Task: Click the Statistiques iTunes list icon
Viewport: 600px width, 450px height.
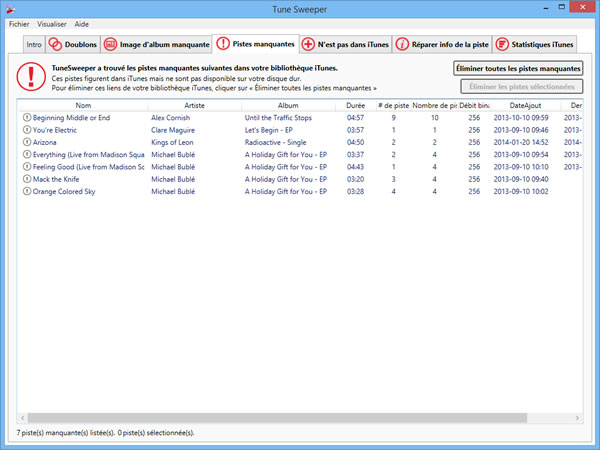Action: [x=502, y=44]
